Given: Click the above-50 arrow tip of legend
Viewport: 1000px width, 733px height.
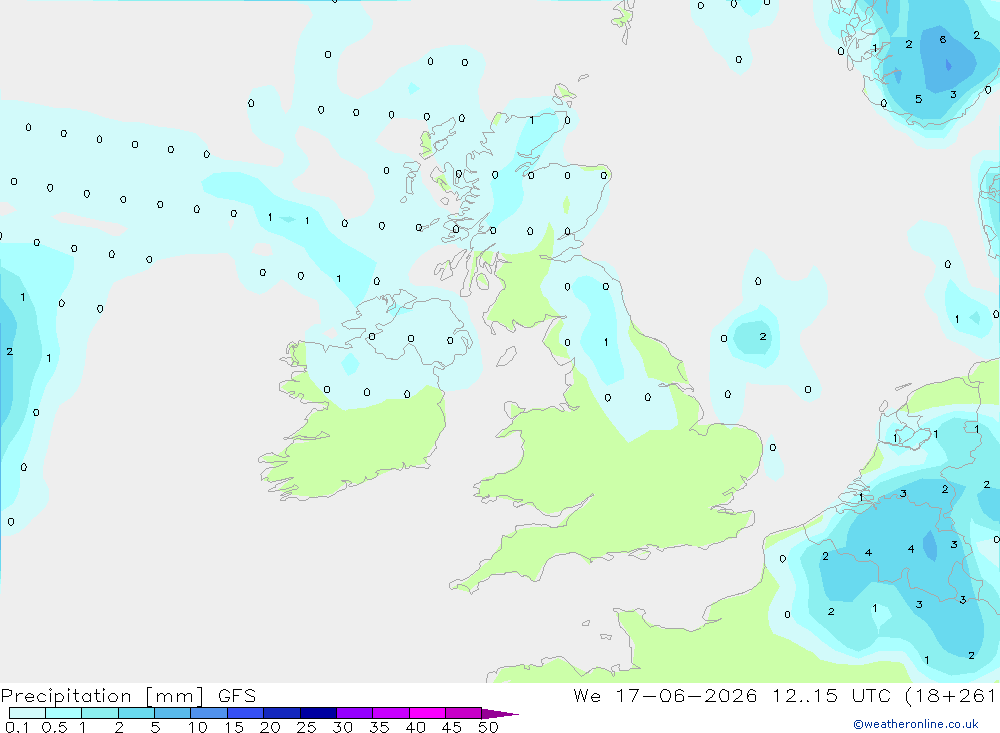Looking at the screenshot, I should click(x=500, y=714).
